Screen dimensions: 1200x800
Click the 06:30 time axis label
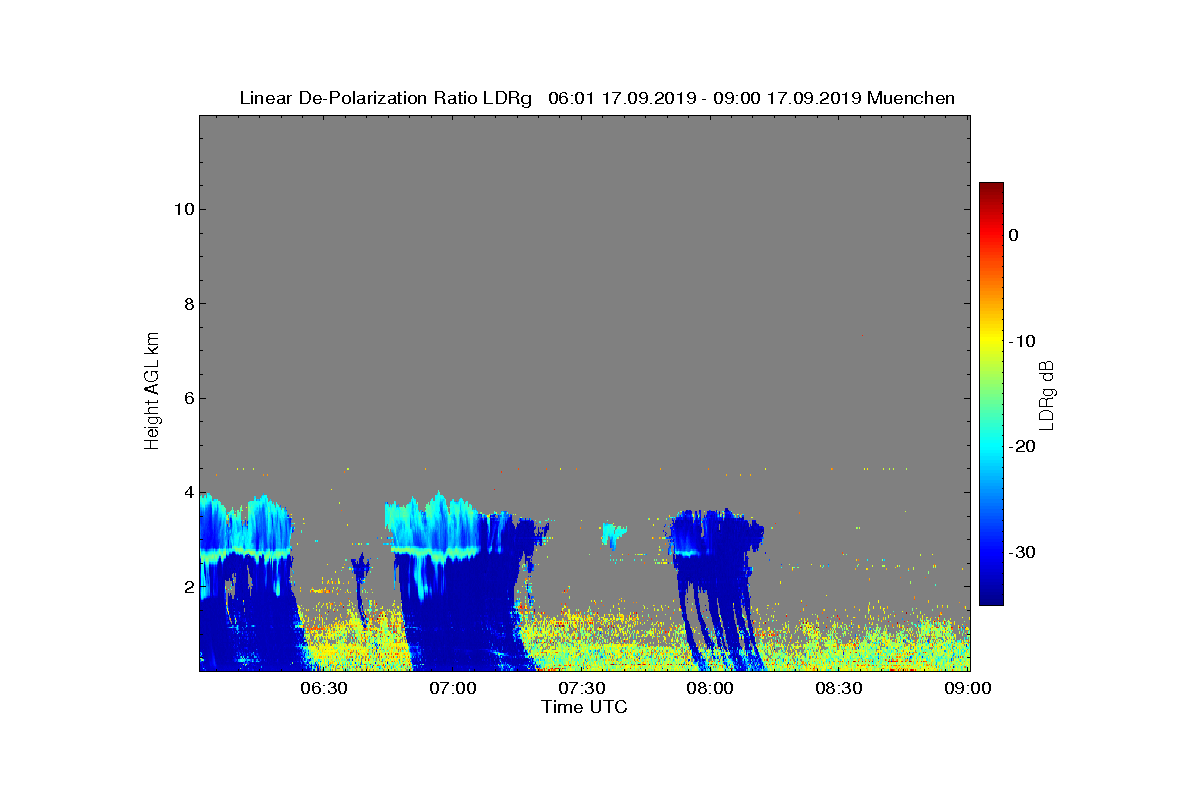[323, 688]
